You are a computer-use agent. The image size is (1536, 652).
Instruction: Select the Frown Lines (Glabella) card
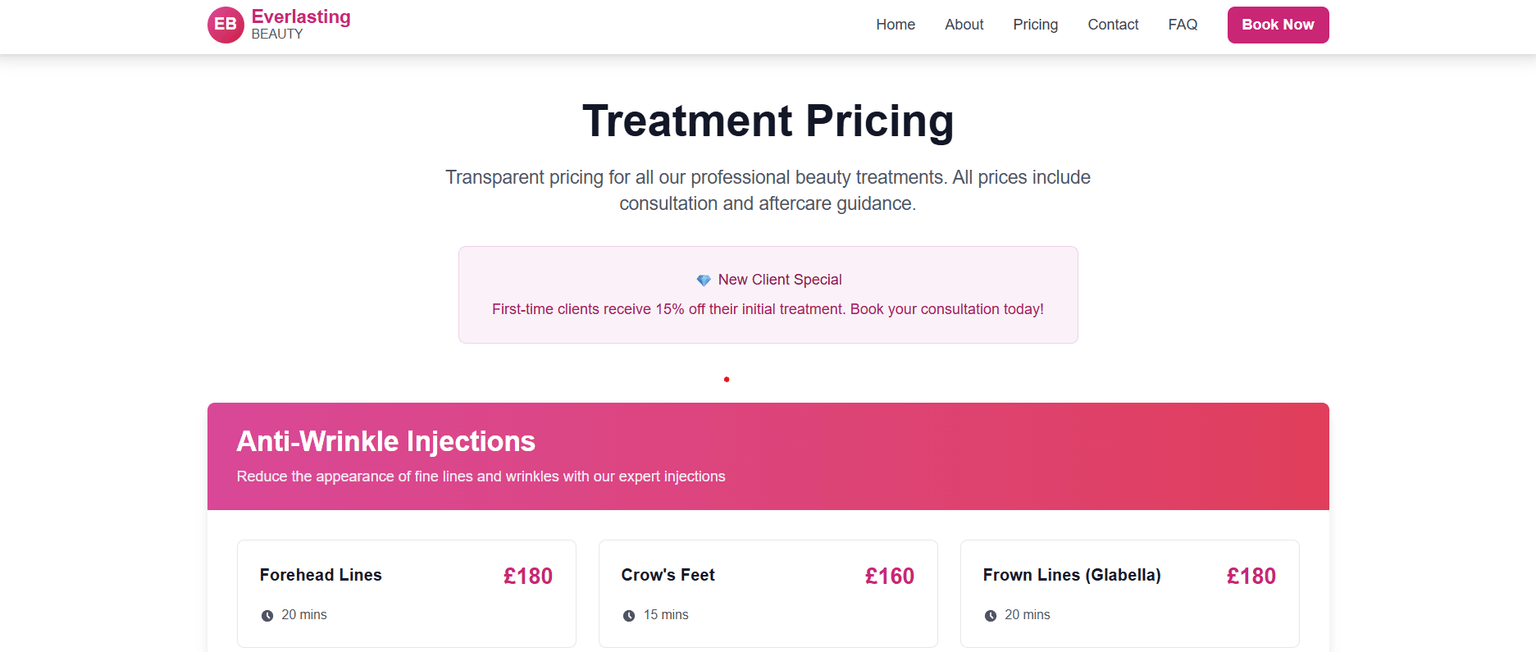point(1130,594)
